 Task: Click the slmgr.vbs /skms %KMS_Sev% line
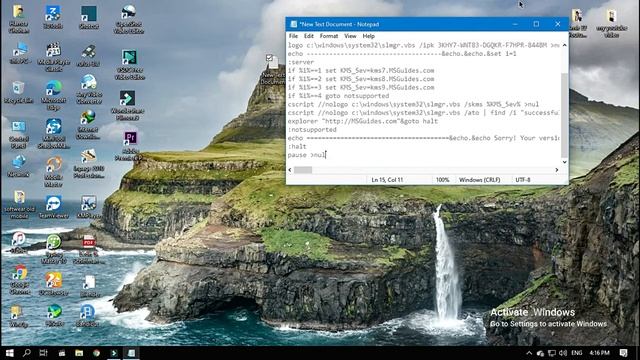[x=413, y=104]
